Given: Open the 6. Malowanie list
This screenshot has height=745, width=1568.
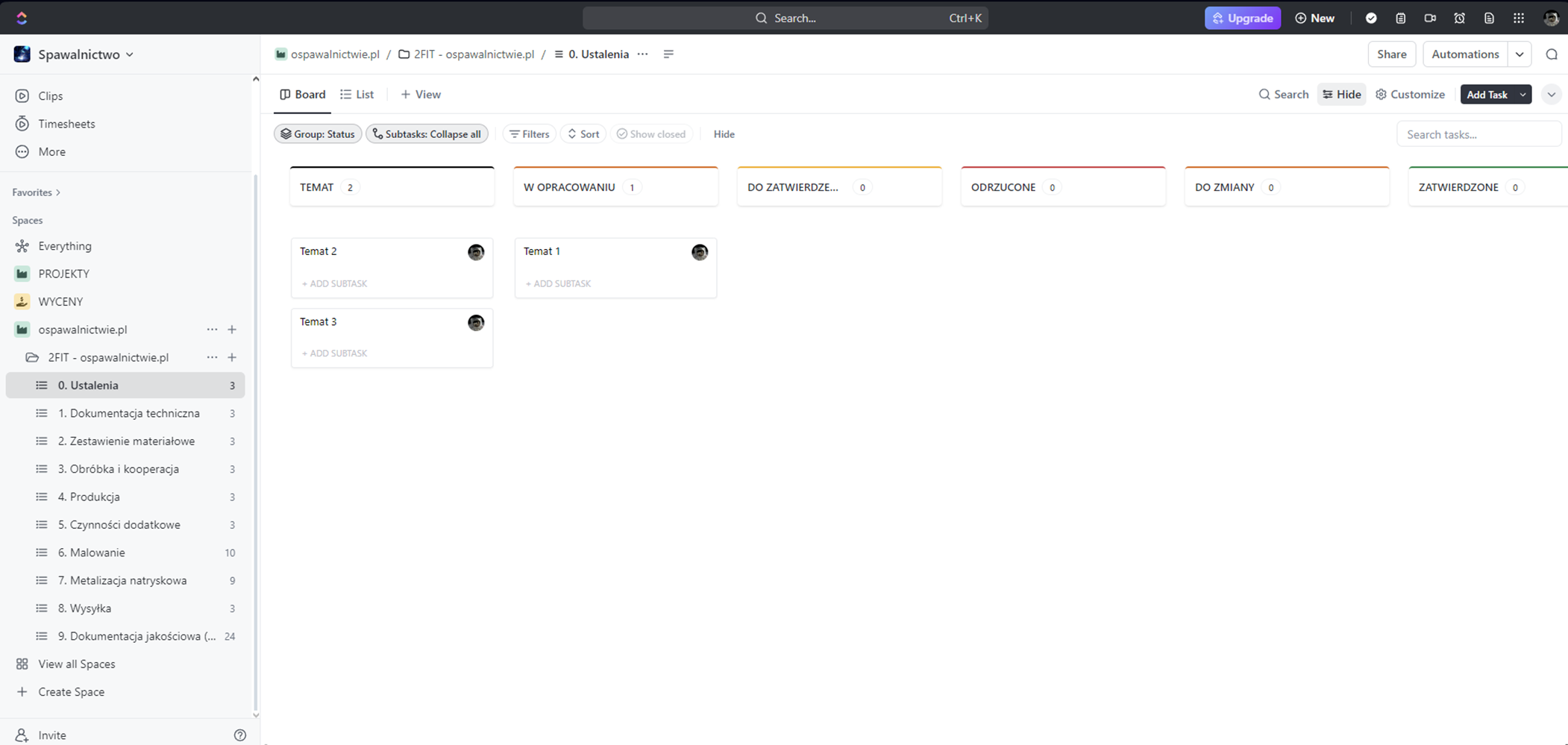Looking at the screenshot, I should [91, 553].
